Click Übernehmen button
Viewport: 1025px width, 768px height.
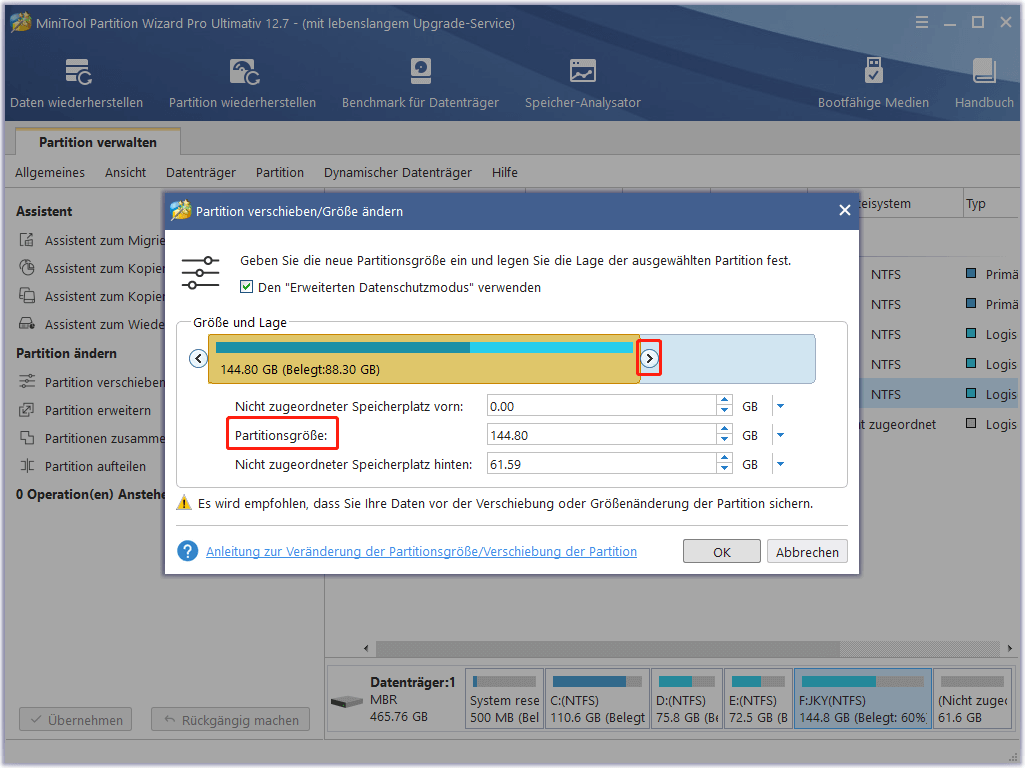pos(76,720)
